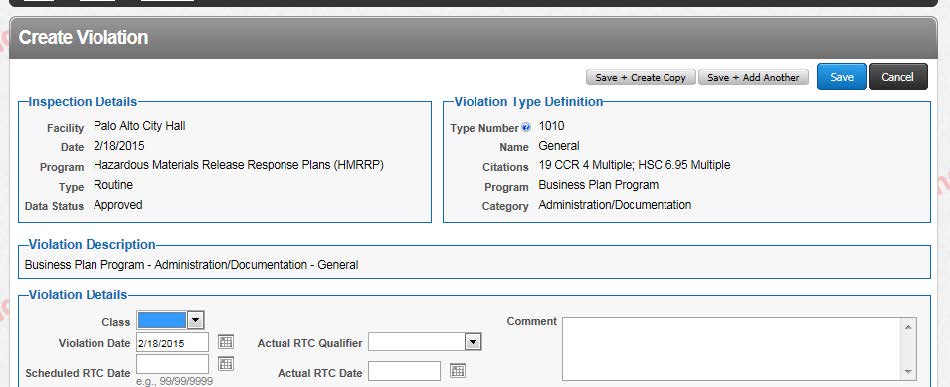The image size is (950, 387).
Task: Click the Violation Date field
Action: (173, 343)
